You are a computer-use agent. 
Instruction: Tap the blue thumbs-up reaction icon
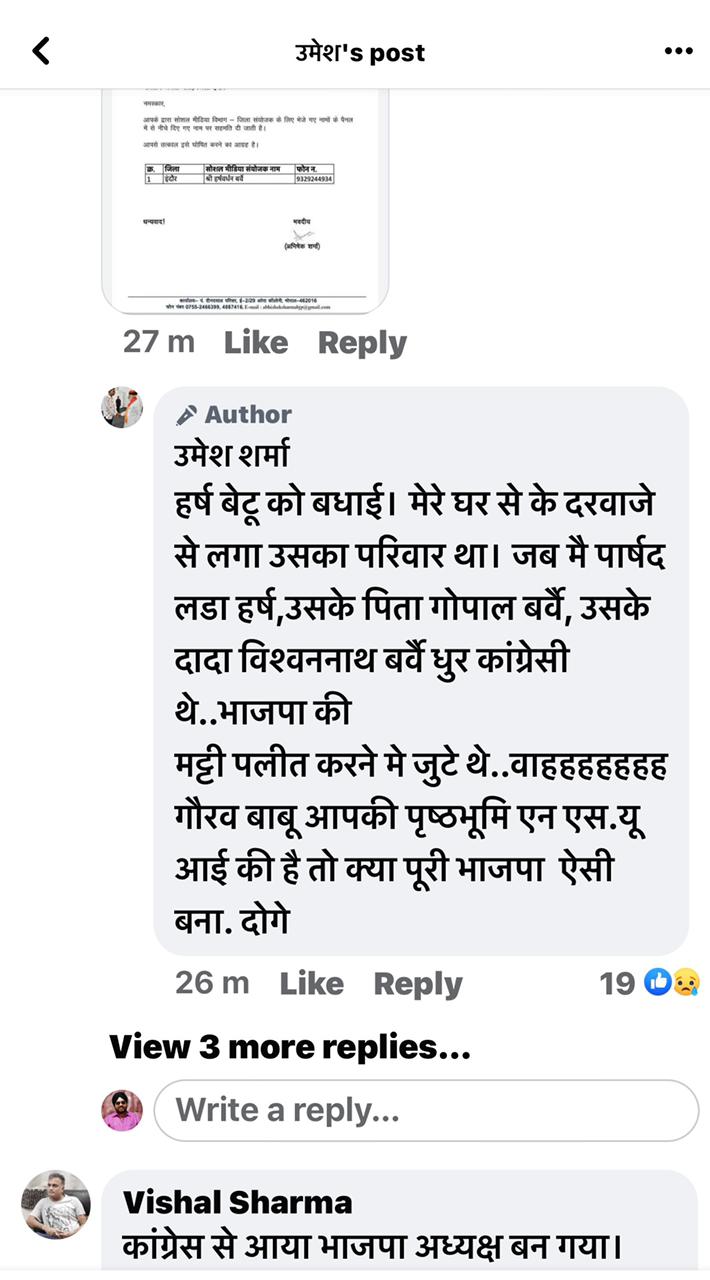[x=657, y=983]
